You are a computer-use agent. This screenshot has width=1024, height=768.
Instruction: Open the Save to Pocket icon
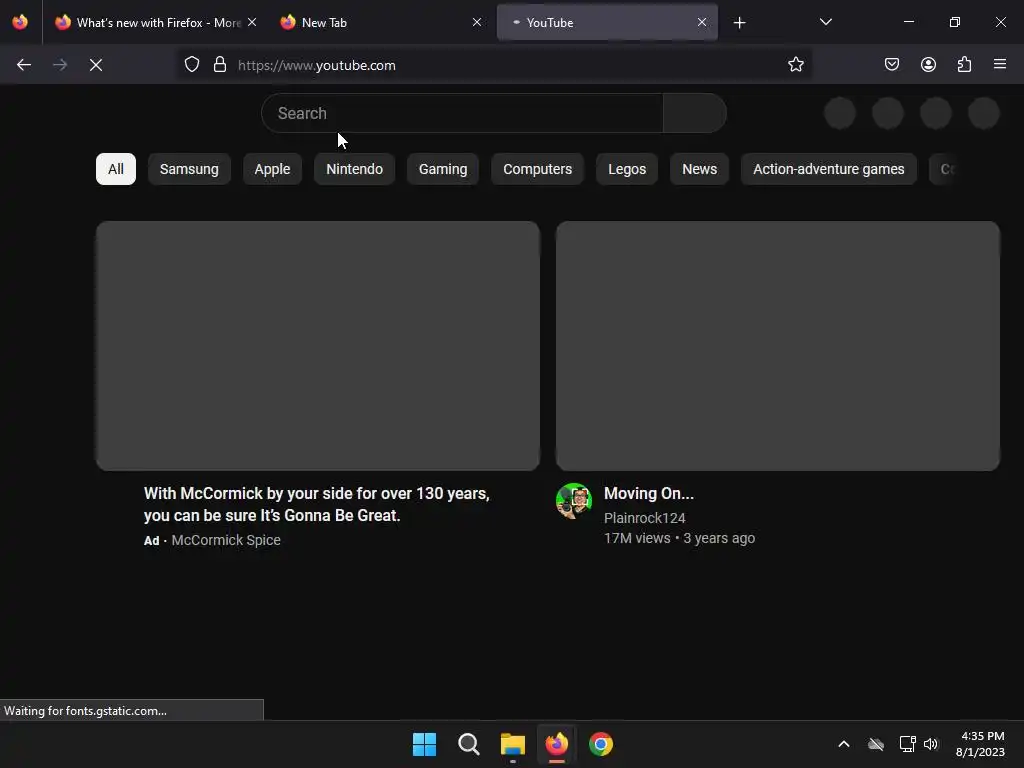[x=892, y=65]
